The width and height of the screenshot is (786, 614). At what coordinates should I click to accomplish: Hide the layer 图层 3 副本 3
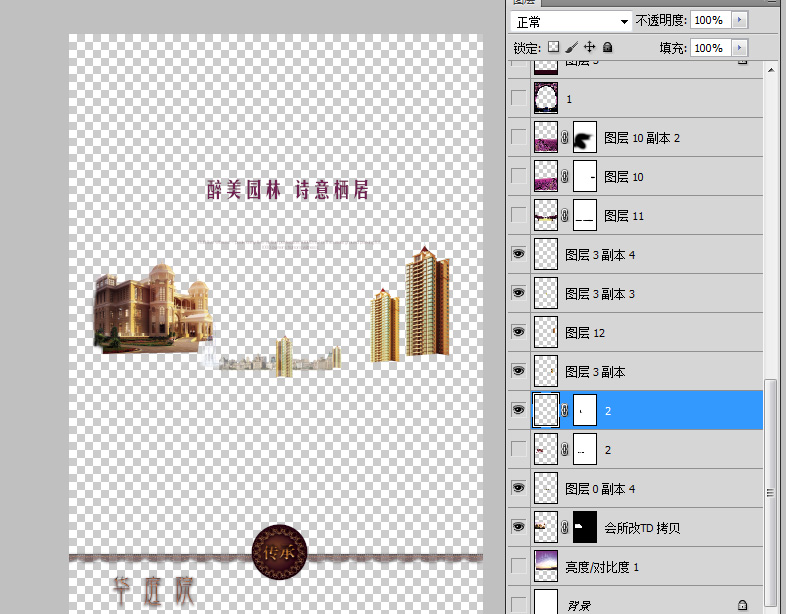pyautogui.click(x=518, y=293)
